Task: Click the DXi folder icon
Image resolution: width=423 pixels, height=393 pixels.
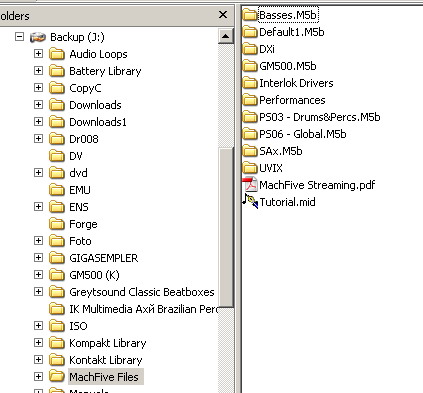Action: pyautogui.click(x=250, y=49)
